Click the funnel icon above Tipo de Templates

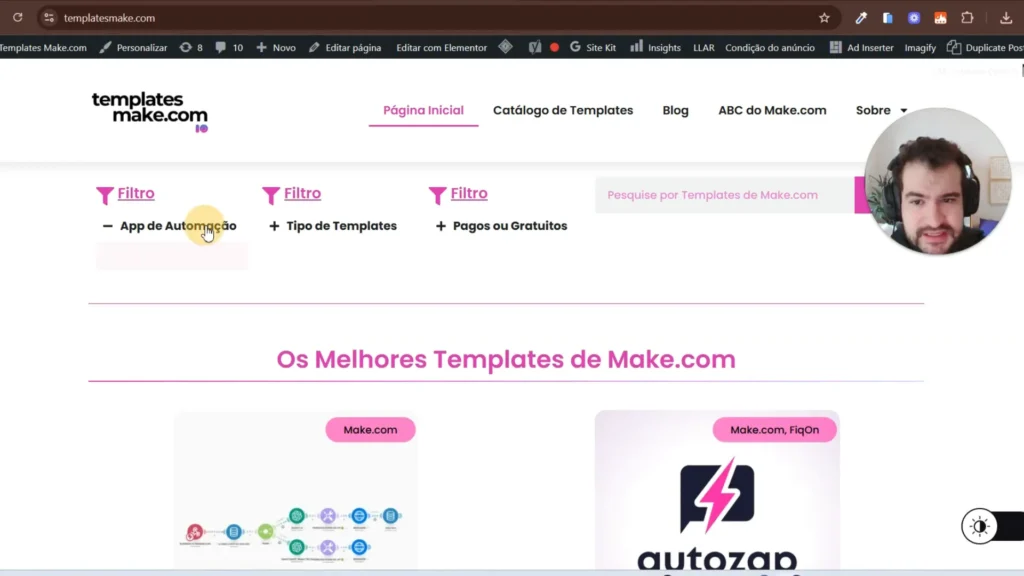tap(271, 195)
